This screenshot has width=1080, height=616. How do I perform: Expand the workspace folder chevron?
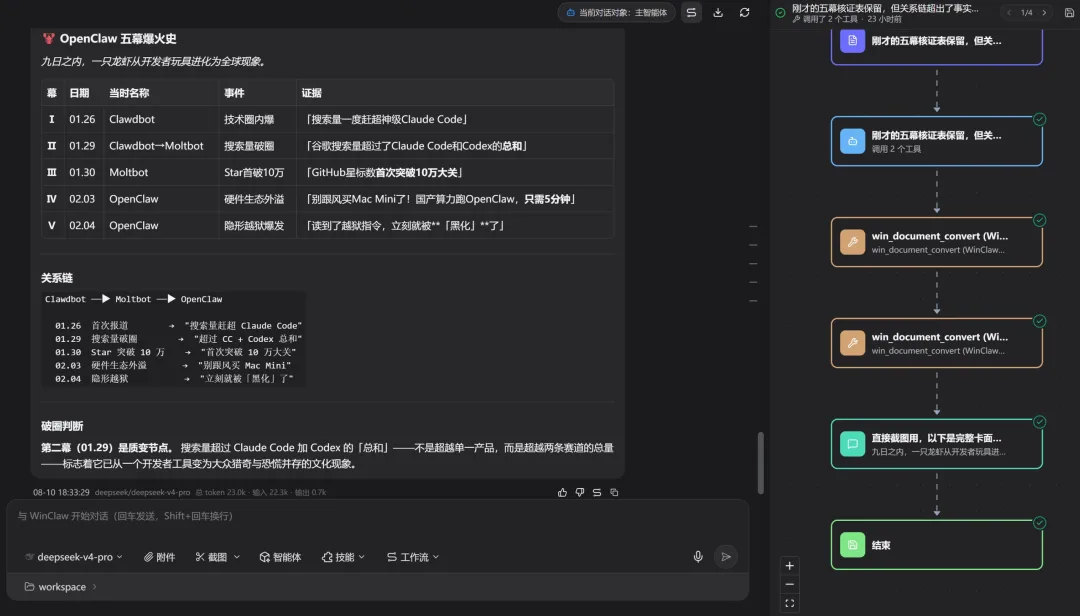pyautogui.click(x=94, y=587)
